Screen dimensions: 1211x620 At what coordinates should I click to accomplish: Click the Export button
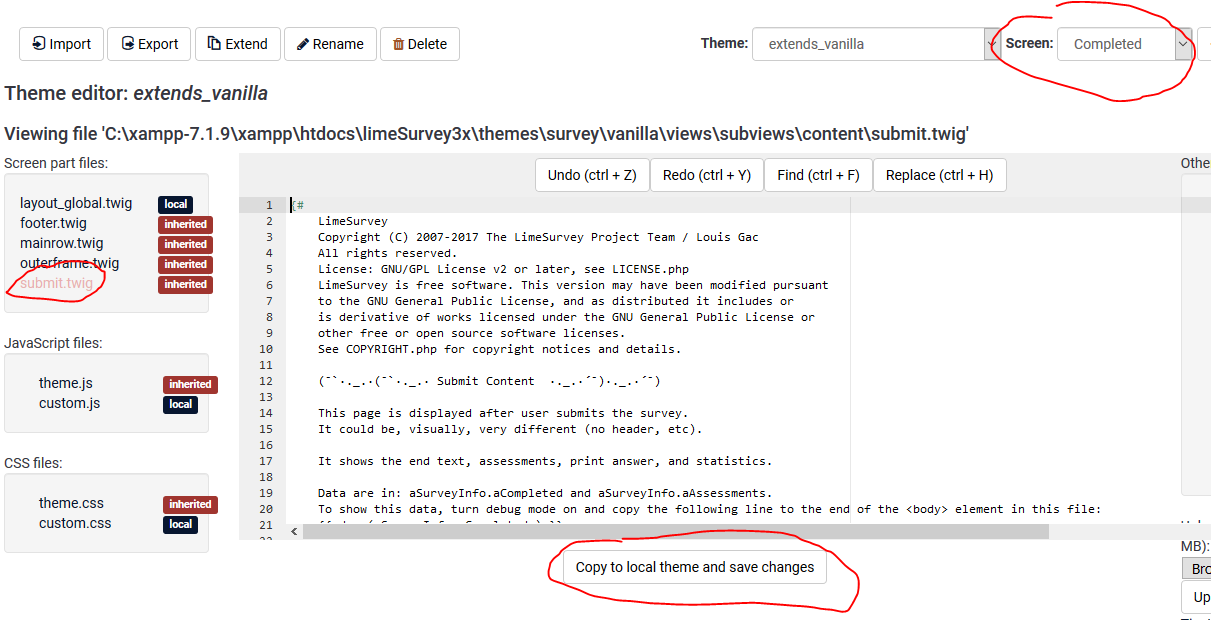pyautogui.click(x=149, y=44)
